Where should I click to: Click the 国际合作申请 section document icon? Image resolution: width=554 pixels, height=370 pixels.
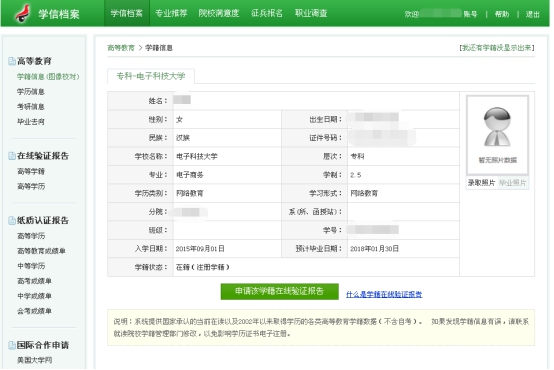(x=12, y=345)
